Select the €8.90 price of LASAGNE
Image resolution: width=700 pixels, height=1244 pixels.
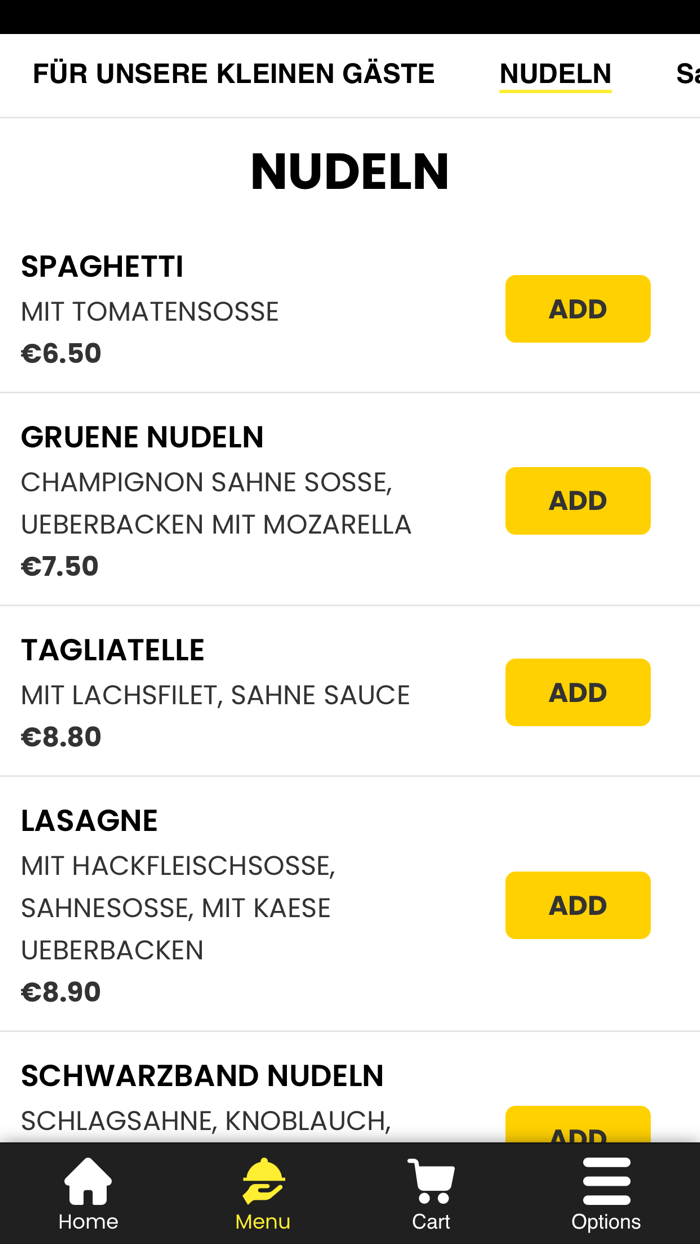(x=60, y=990)
